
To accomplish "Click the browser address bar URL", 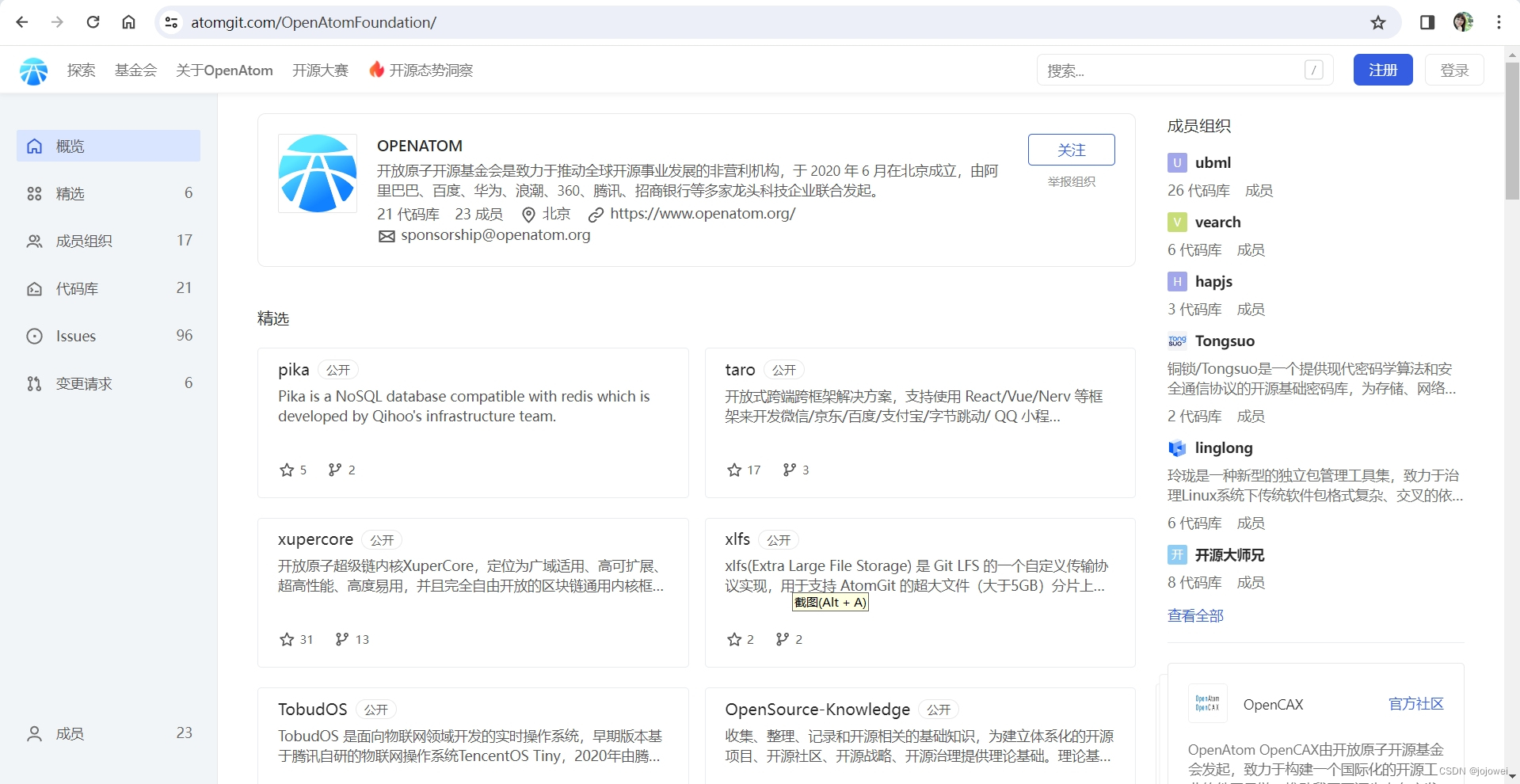I will point(314,22).
